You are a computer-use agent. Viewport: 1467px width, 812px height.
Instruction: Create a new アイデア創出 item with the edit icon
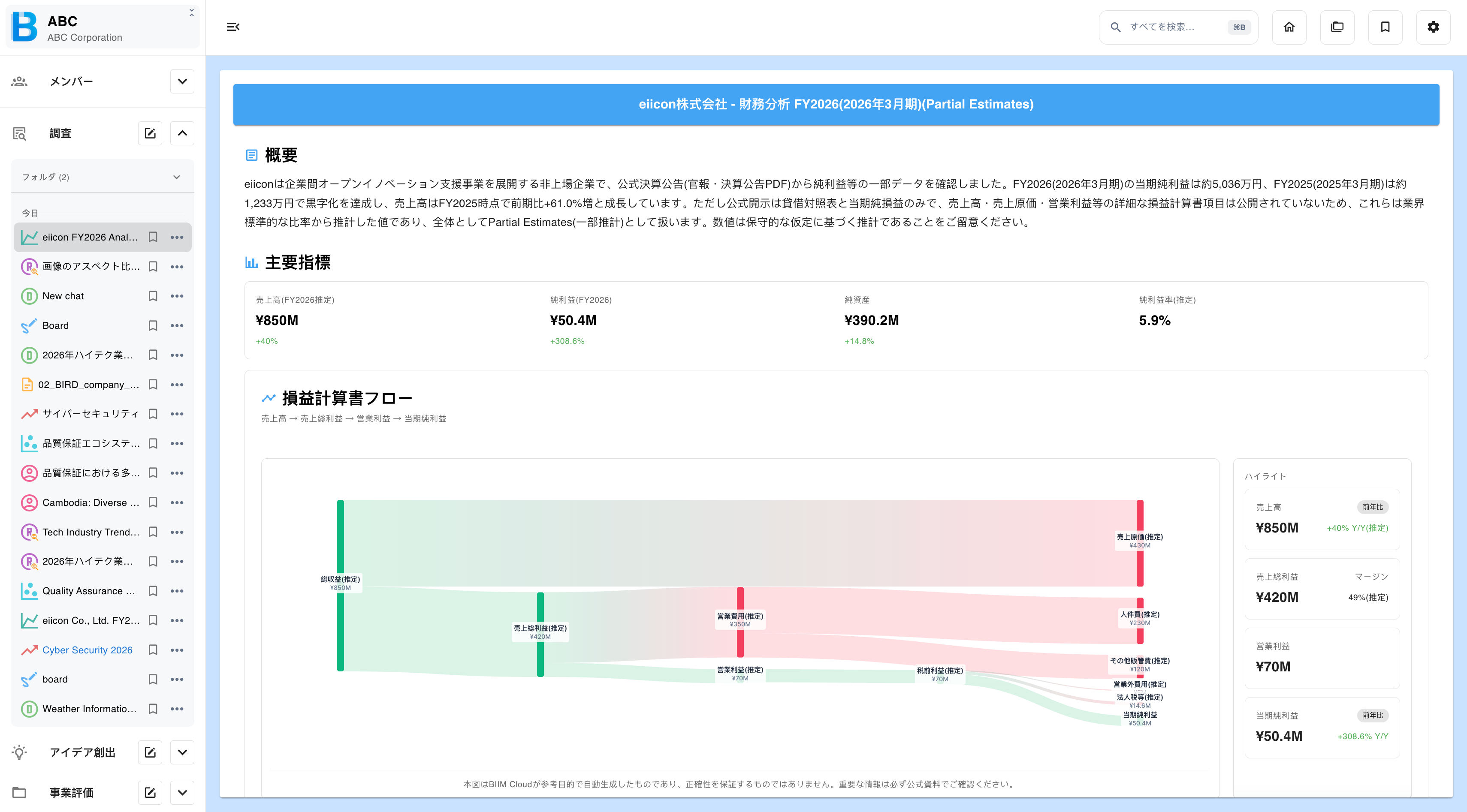click(150, 752)
